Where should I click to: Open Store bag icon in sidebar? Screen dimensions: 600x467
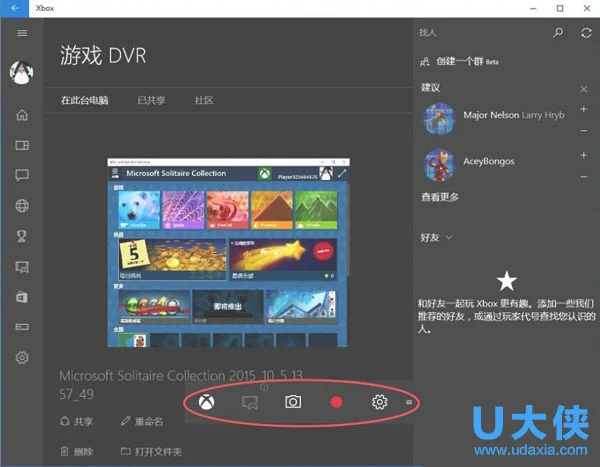pos(22,297)
